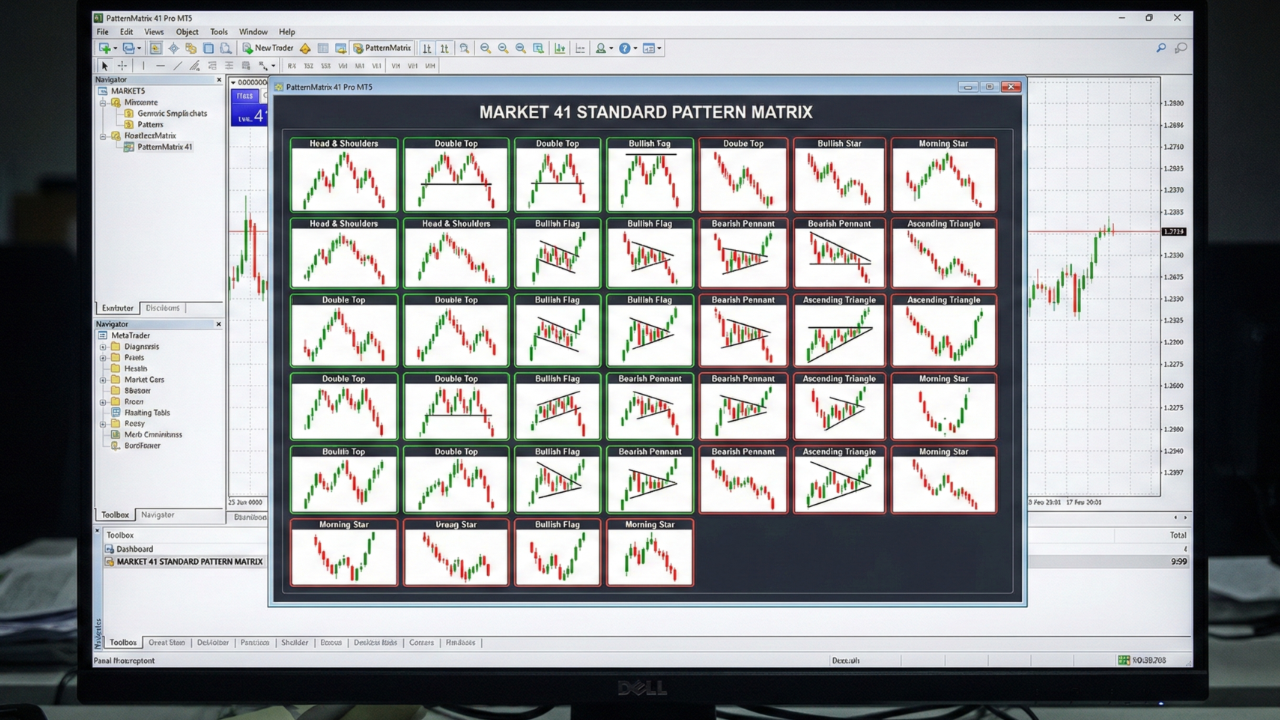Open the Object menu
This screenshot has height=720, width=1280.
pyautogui.click(x=187, y=32)
